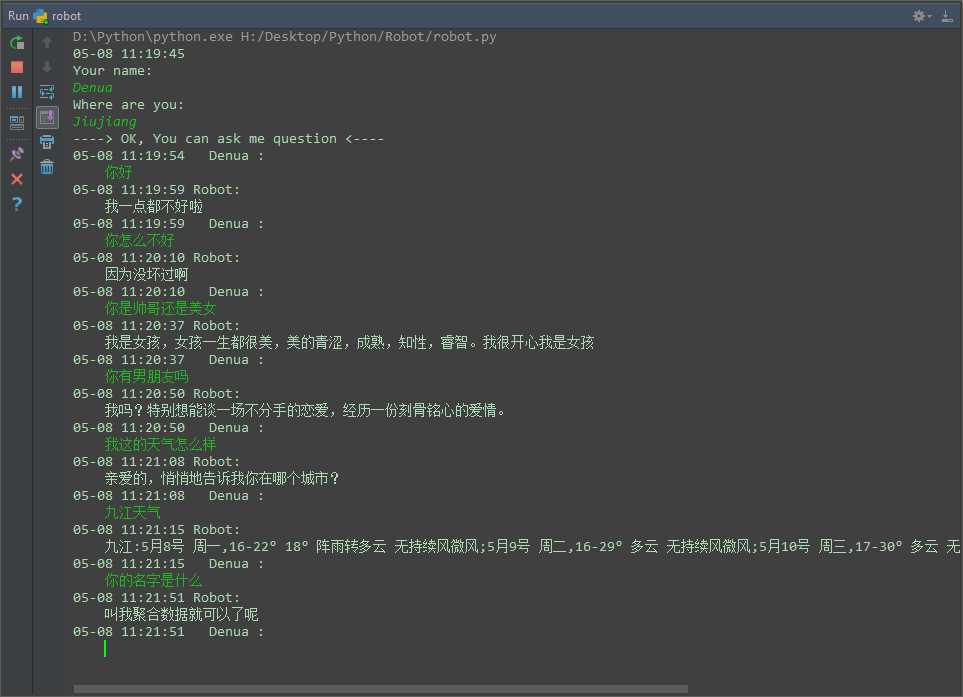Click the console input cursor line

105,648
